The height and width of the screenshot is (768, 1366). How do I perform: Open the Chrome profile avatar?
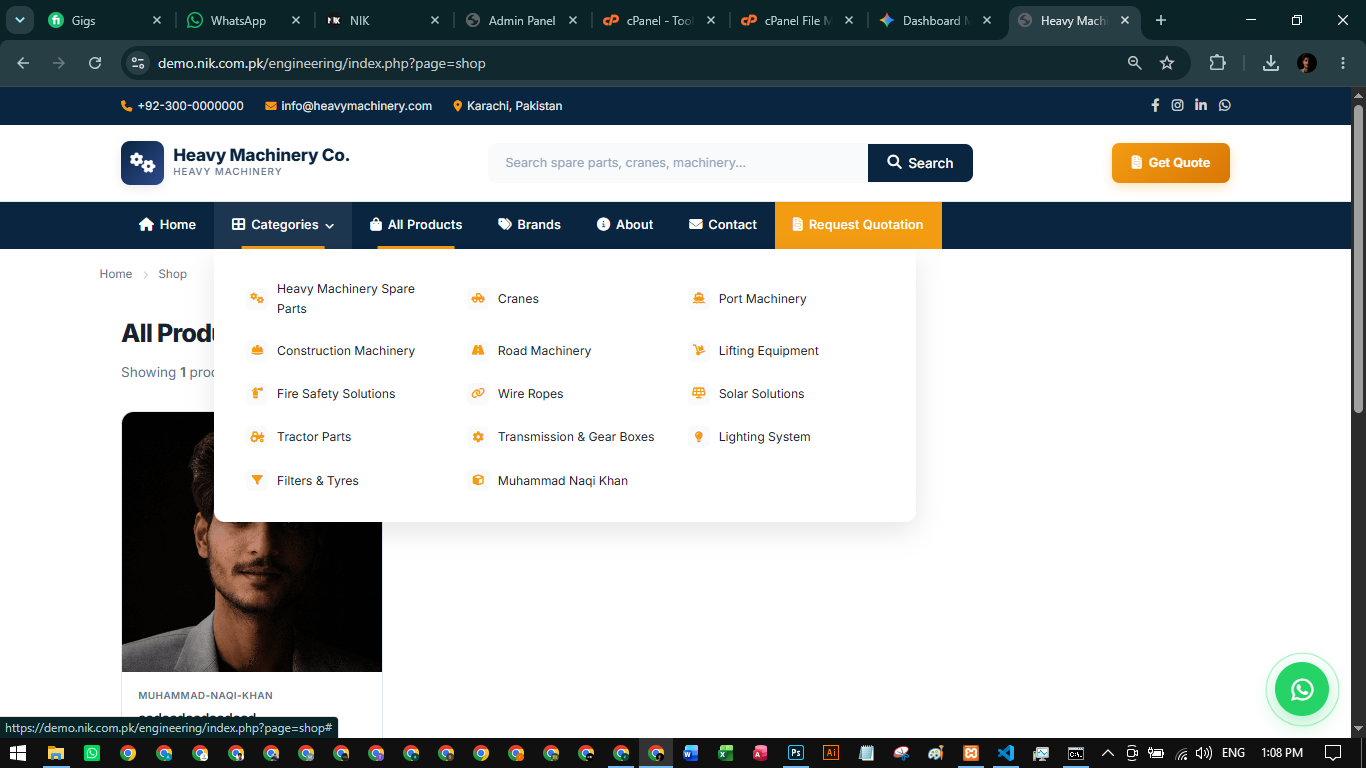[1307, 63]
